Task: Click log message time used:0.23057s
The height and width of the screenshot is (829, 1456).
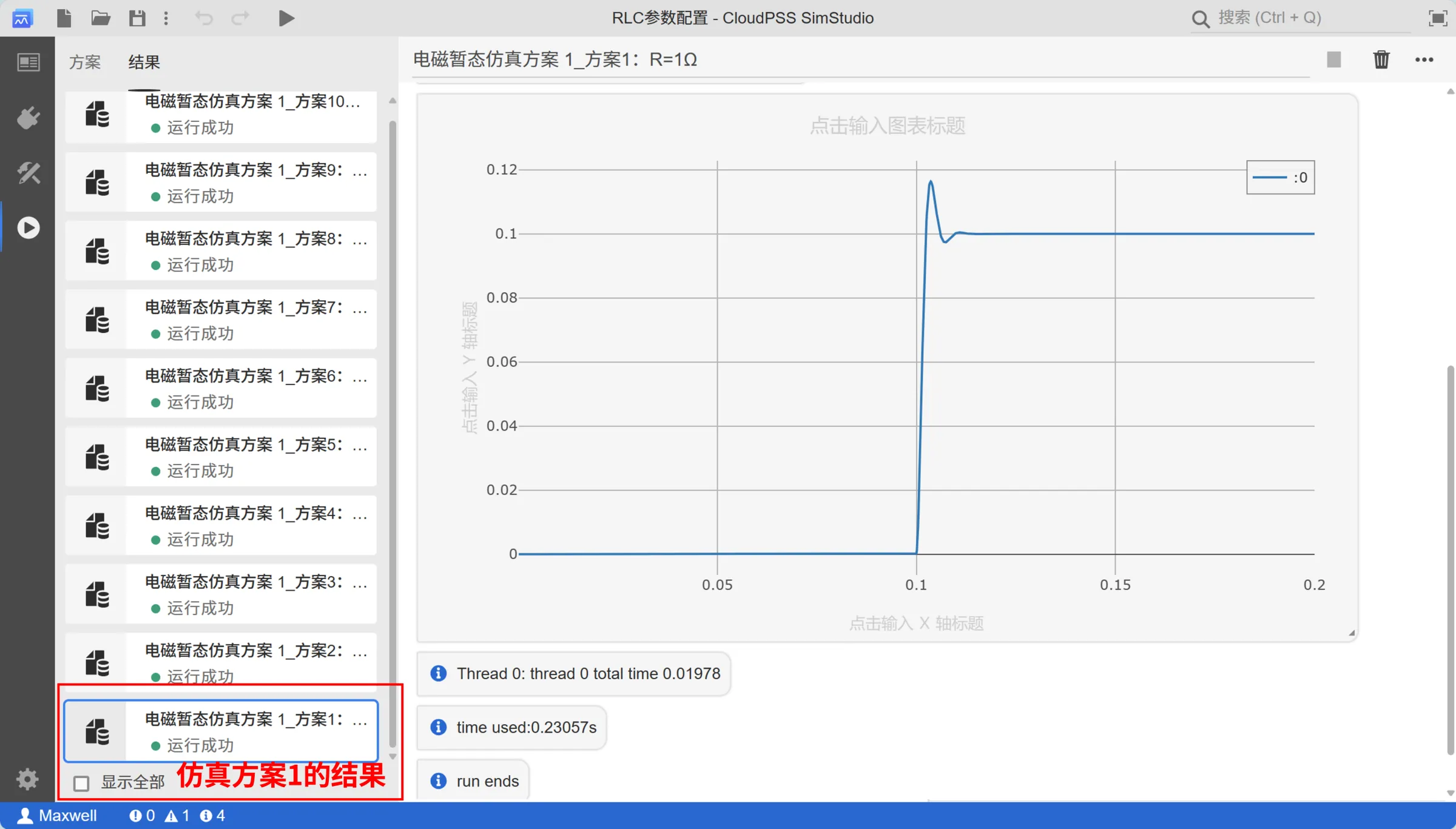Action: click(x=511, y=727)
